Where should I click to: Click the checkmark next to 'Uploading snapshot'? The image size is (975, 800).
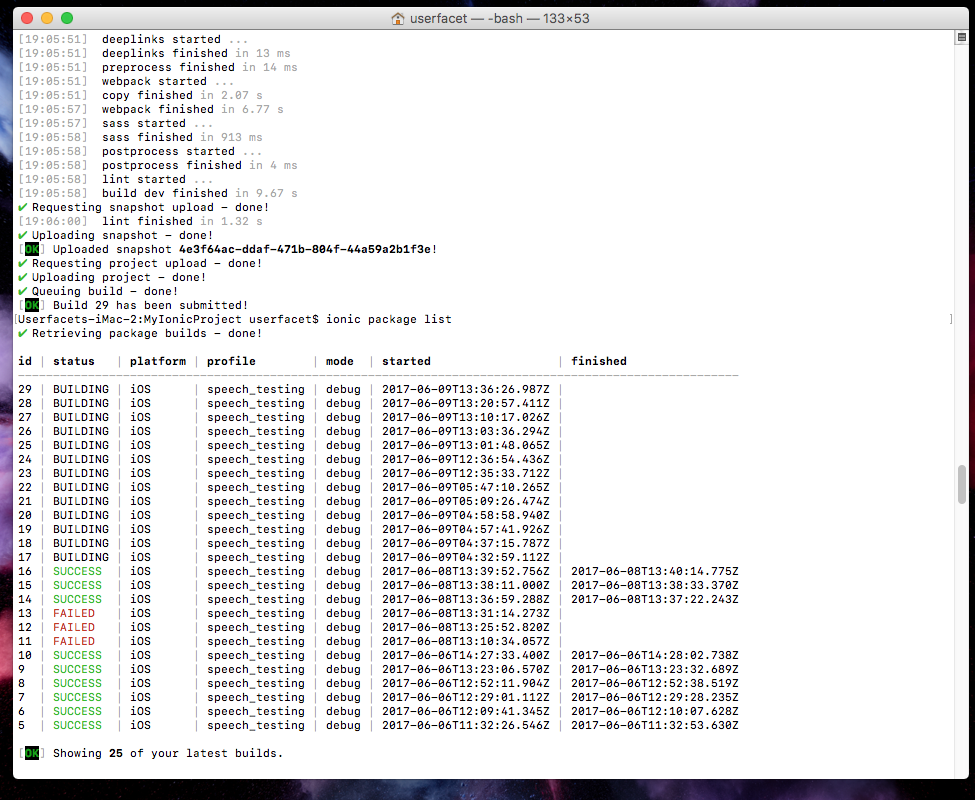[23, 235]
